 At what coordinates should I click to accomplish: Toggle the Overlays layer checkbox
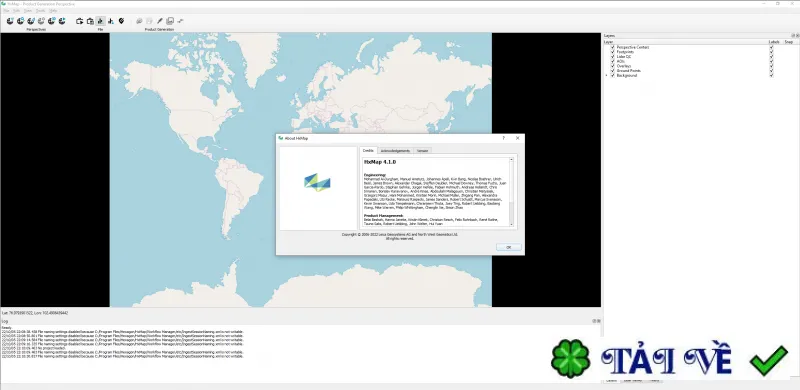click(x=613, y=66)
